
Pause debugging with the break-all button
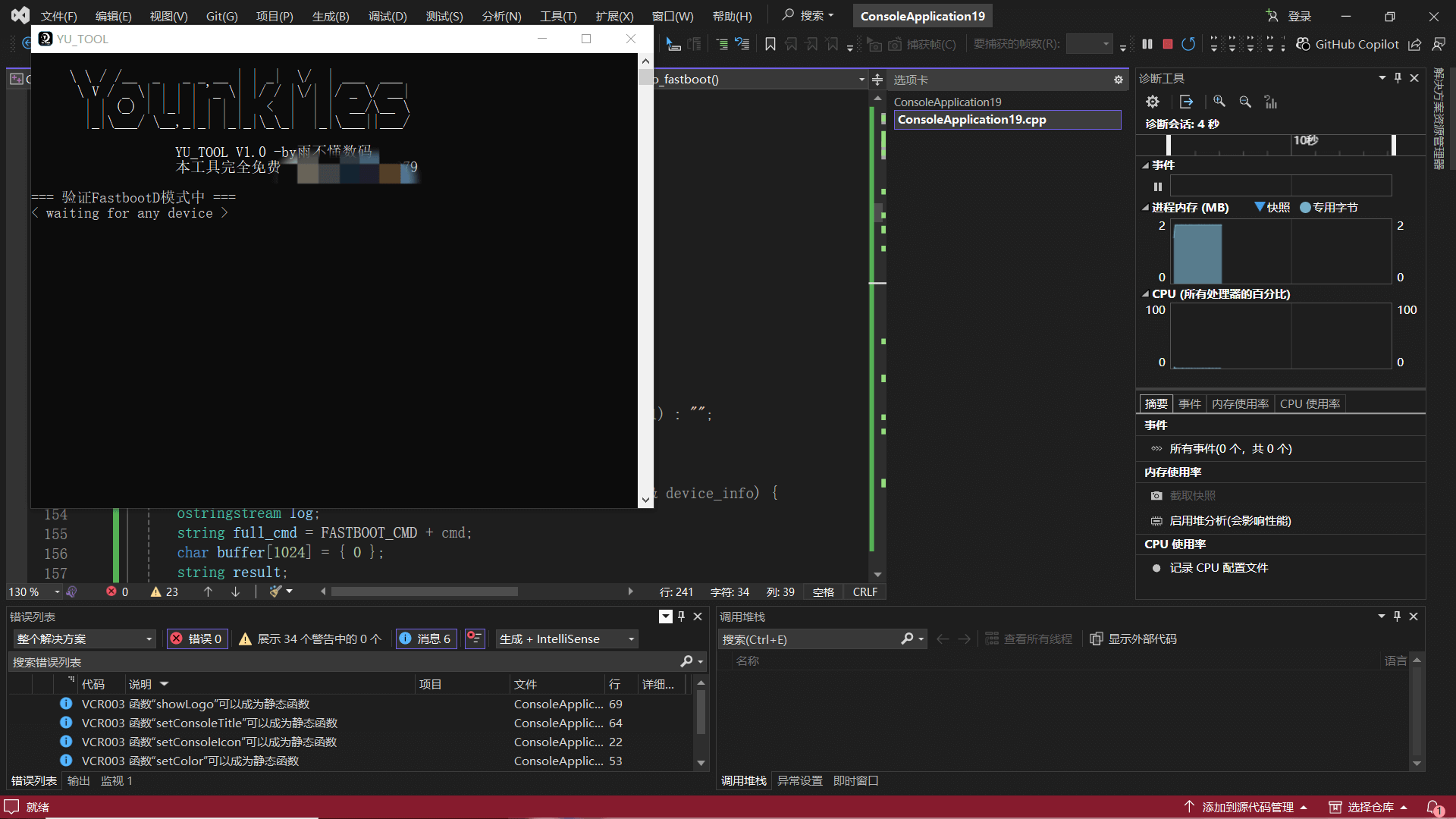[x=1147, y=44]
